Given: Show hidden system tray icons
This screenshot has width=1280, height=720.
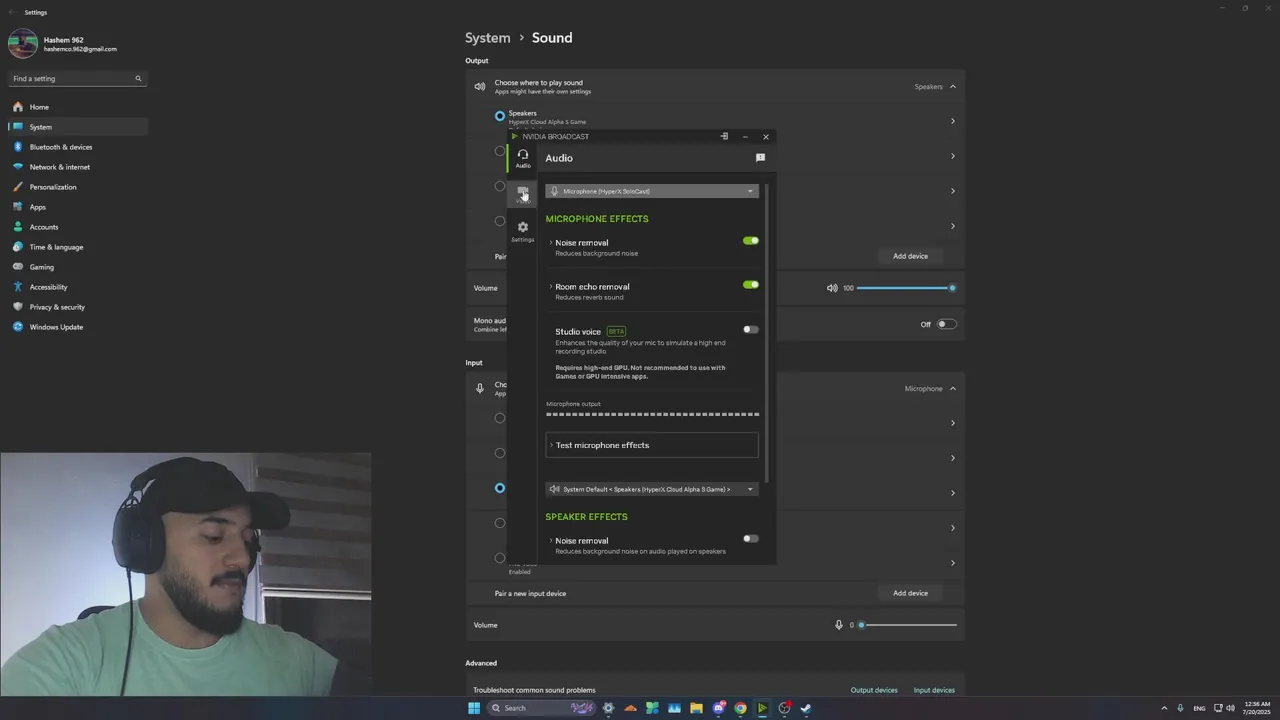Looking at the screenshot, I should pyautogui.click(x=1164, y=708).
